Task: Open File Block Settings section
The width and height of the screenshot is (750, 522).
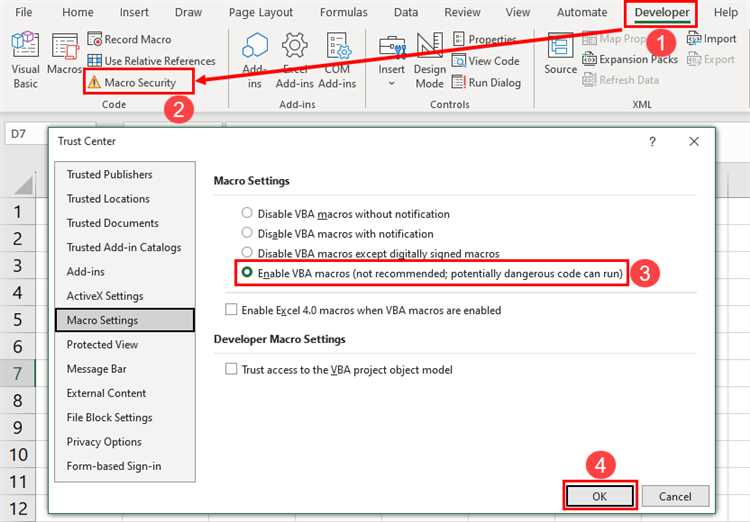Action: coord(125,417)
